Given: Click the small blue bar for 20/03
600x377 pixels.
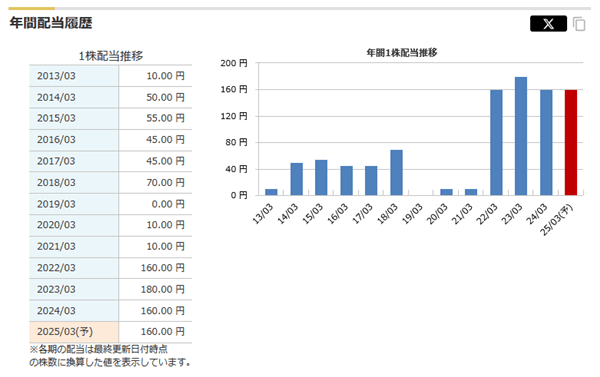Looking at the screenshot, I should click(x=447, y=192).
